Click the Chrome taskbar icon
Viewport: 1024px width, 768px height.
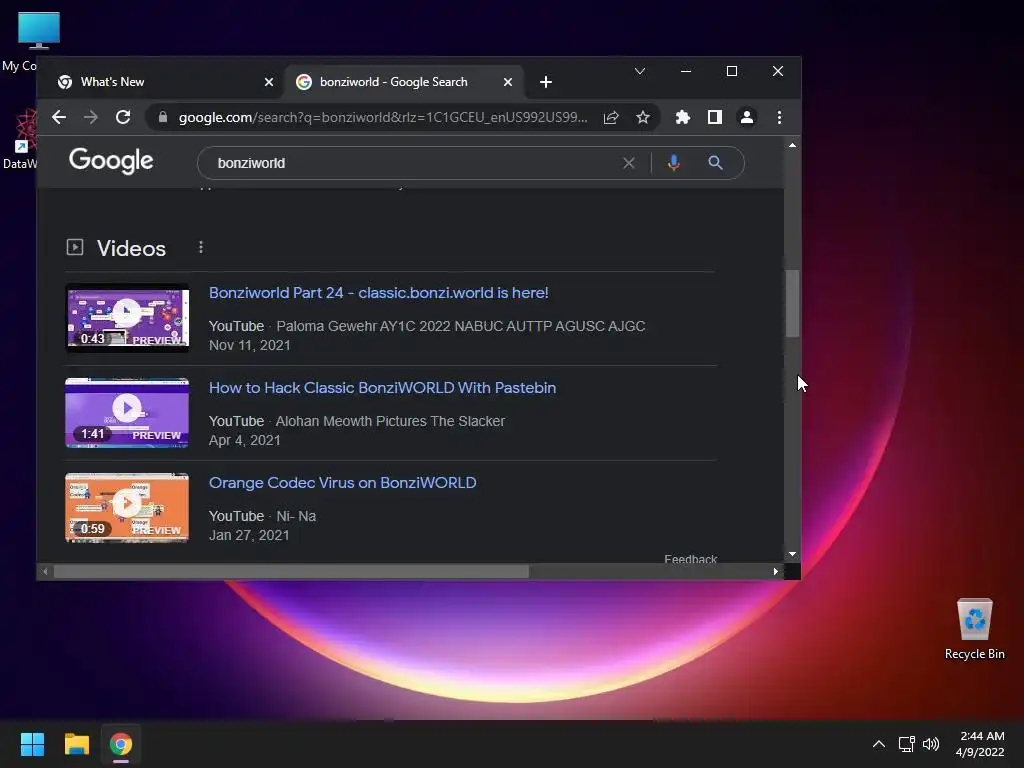click(x=121, y=744)
